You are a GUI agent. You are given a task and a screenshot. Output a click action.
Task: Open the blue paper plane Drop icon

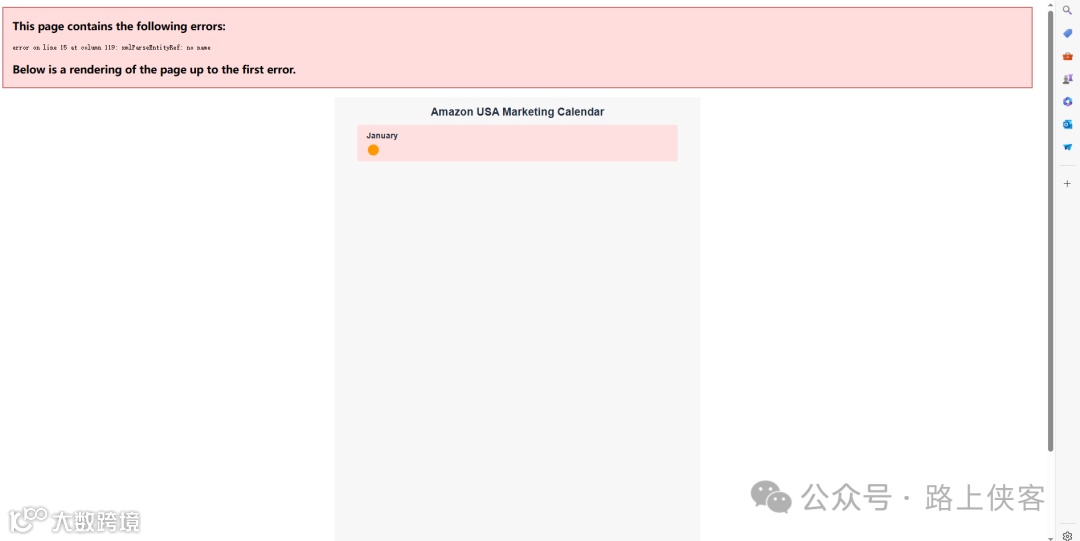tap(1067, 147)
